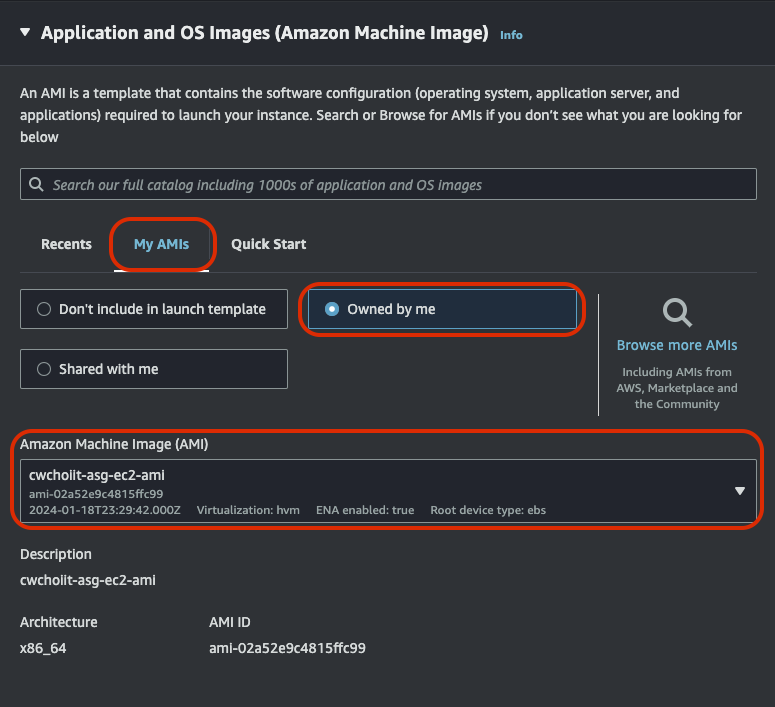
Task: Click the 2024-01-18T23:29:42.000Z timestamp
Action: pos(105,510)
